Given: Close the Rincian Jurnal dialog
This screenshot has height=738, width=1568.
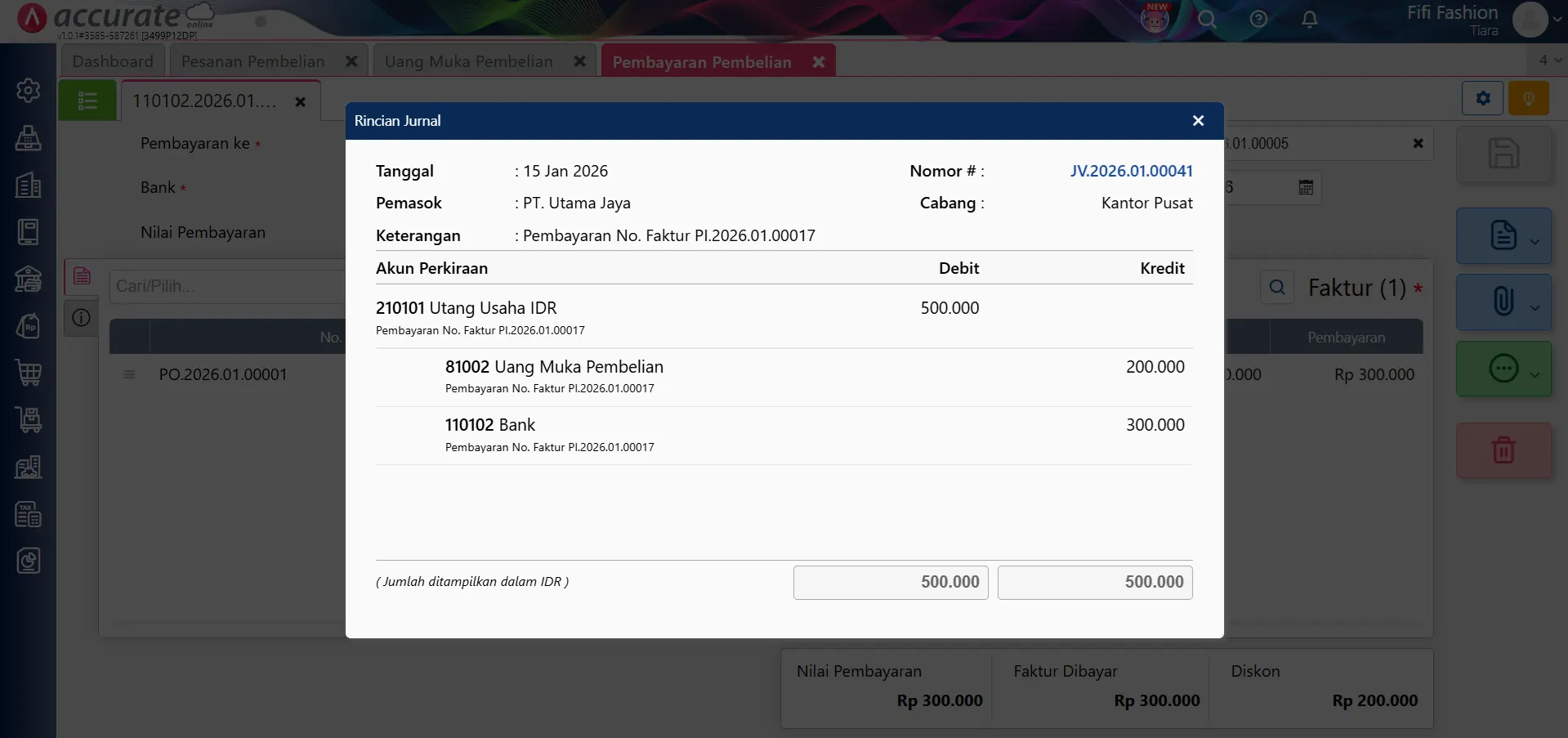Looking at the screenshot, I should pyautogui.click(x=1198, y=121).
